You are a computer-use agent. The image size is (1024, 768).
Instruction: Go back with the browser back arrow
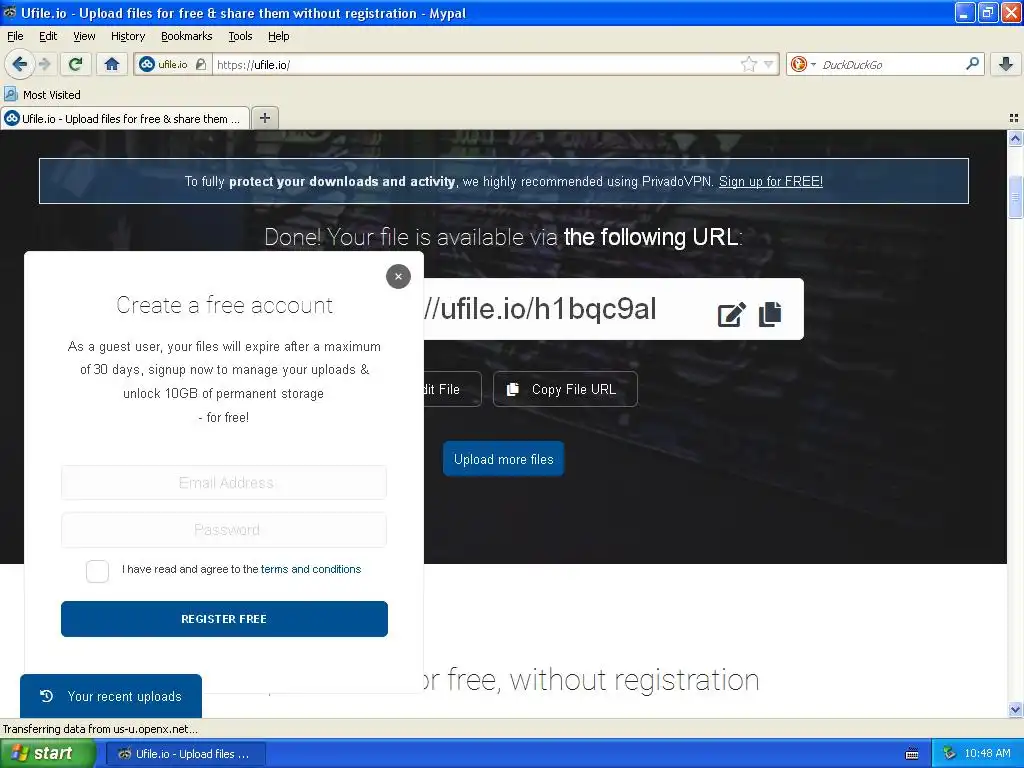(x=19, y=64)
